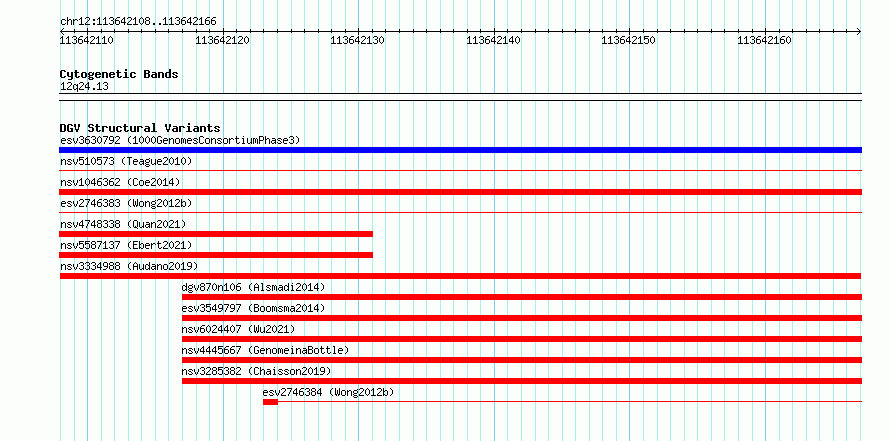Click the red nsv3334988 variant bar

tap(460, 276)
